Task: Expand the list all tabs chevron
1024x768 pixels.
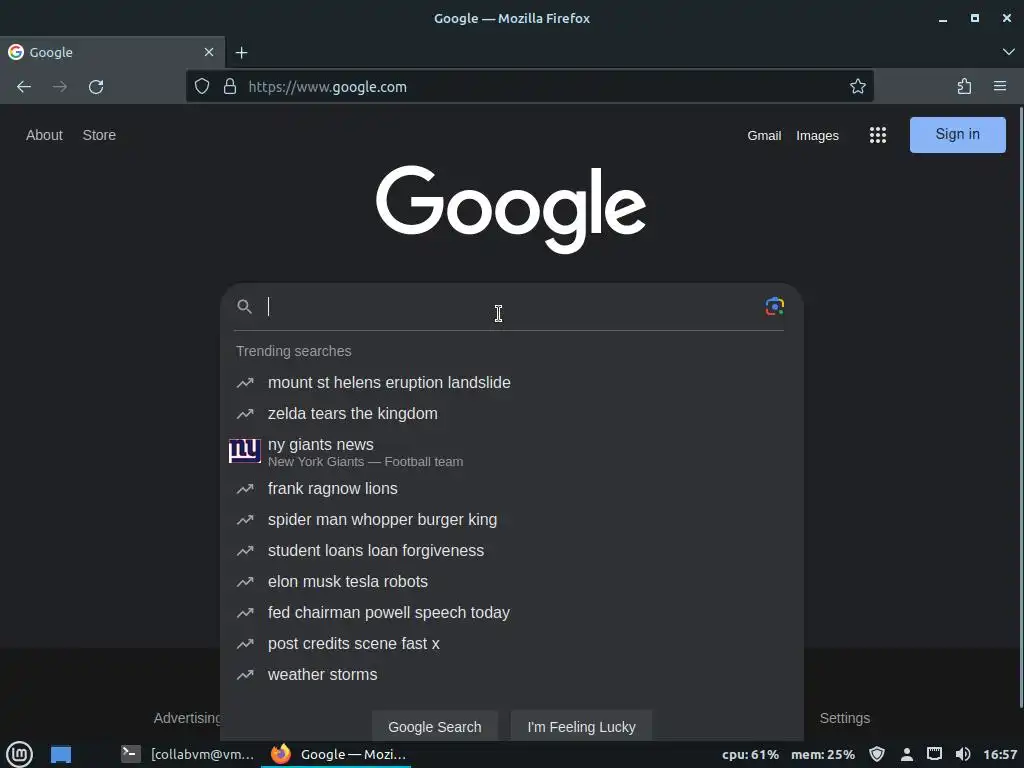Action: point(1008,52)
